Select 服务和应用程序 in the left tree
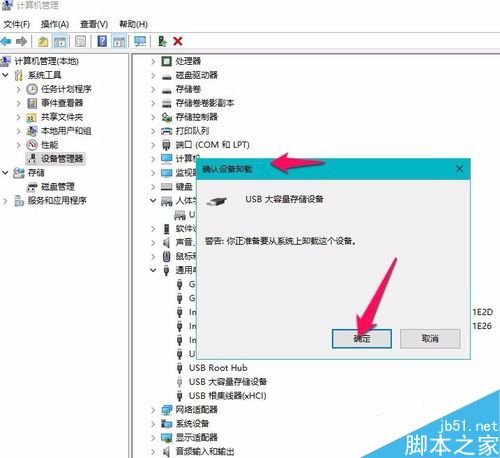The image size is (500, 458). (57, 201)
